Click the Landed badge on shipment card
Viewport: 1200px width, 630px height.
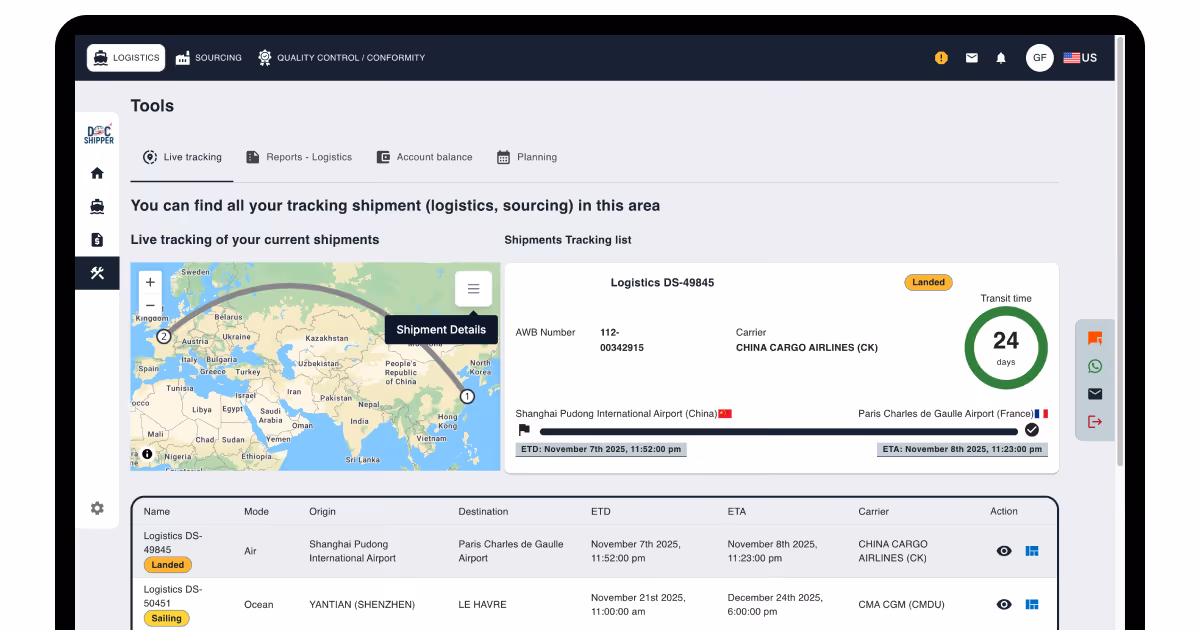(x=929, y=283)
